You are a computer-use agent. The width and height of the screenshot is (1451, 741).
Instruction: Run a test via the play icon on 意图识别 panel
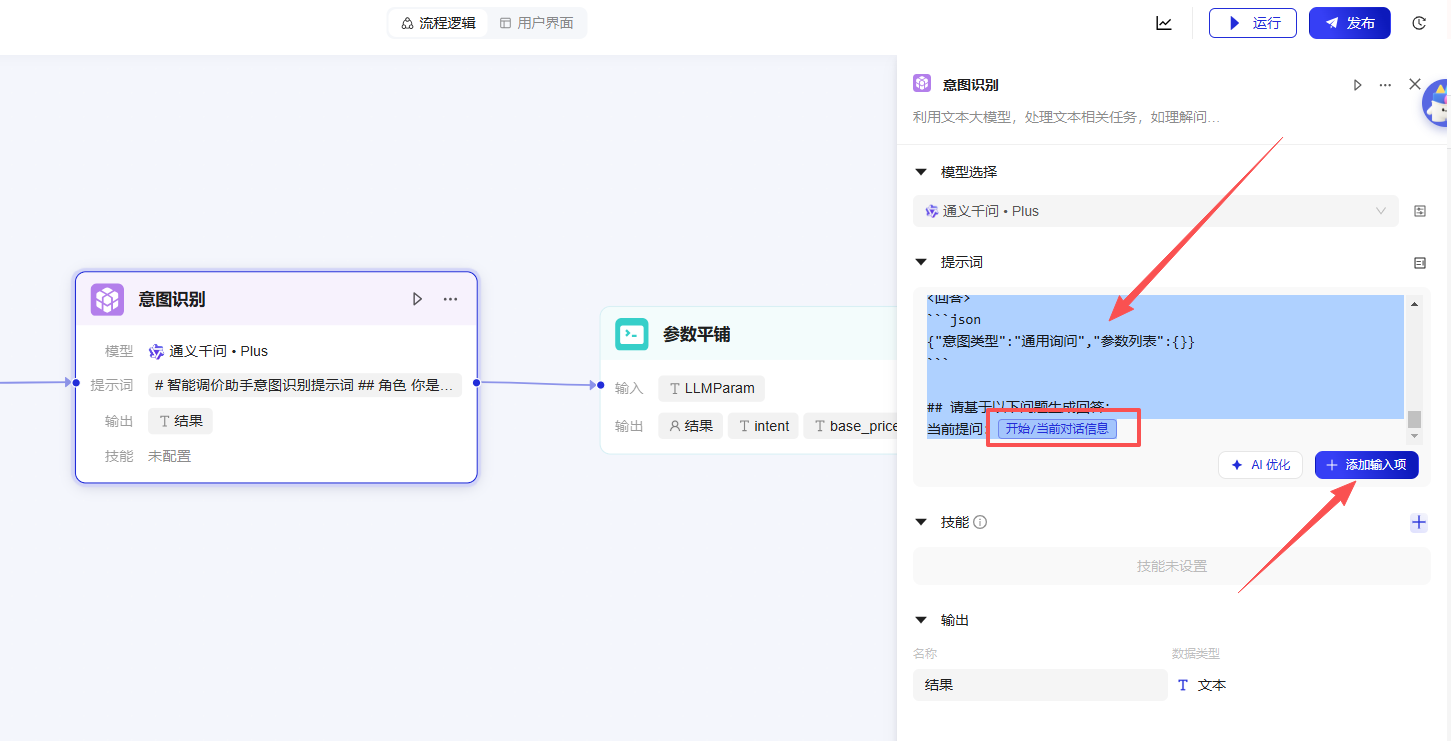tap(1357, 85)
